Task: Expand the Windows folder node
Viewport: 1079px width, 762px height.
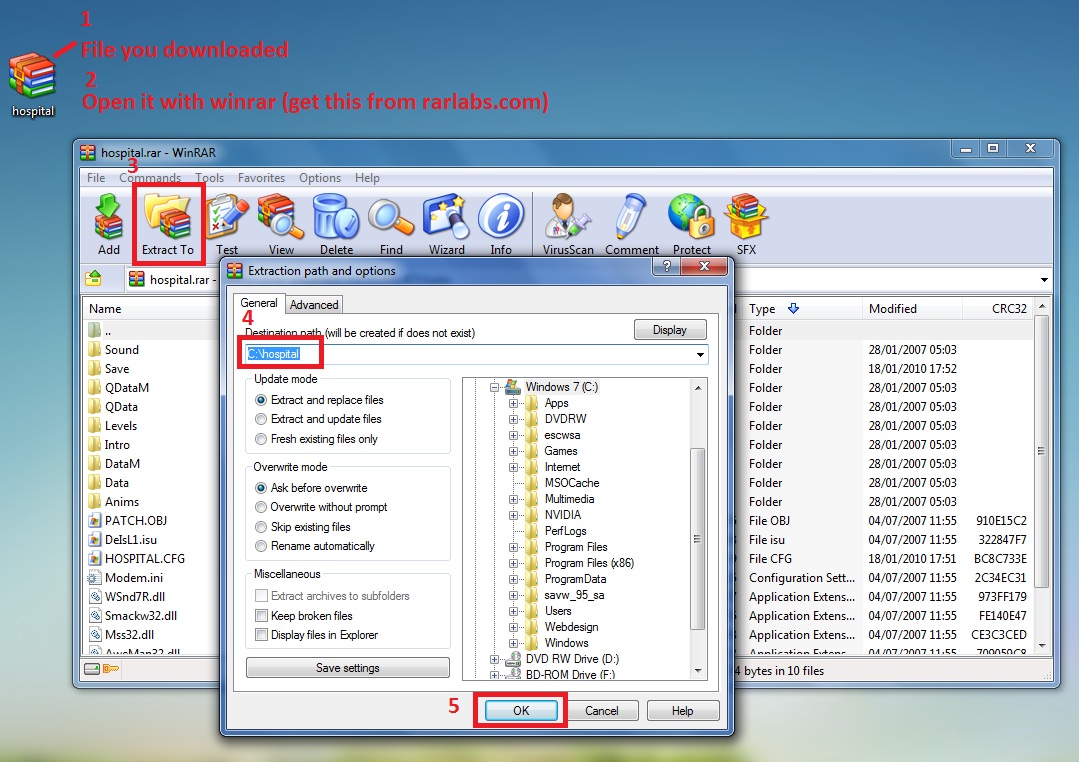Action: pos(513,643)
